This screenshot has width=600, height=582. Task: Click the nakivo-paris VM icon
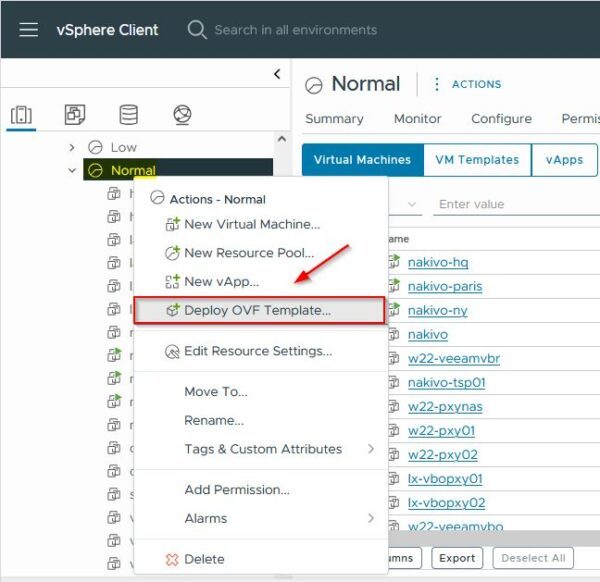tap(394, 286)
